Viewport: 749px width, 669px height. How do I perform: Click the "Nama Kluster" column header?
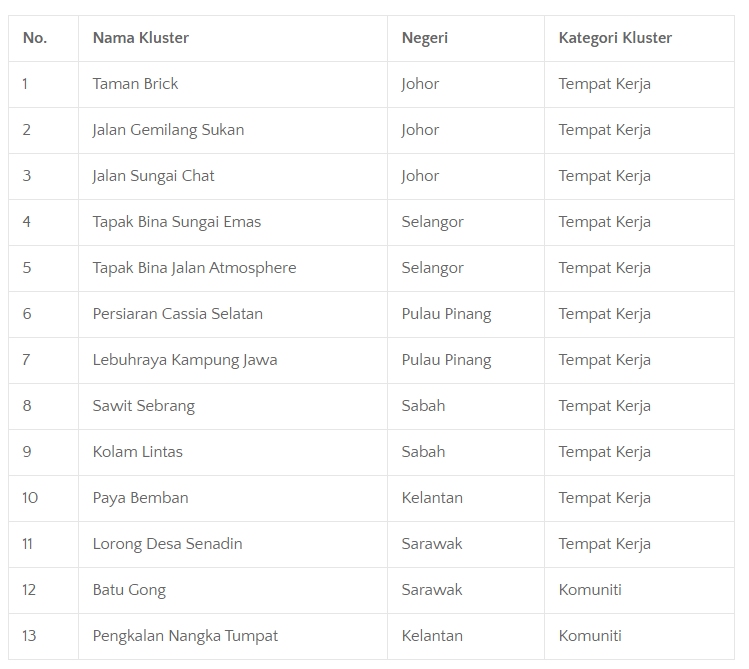(x=140, y=38)
